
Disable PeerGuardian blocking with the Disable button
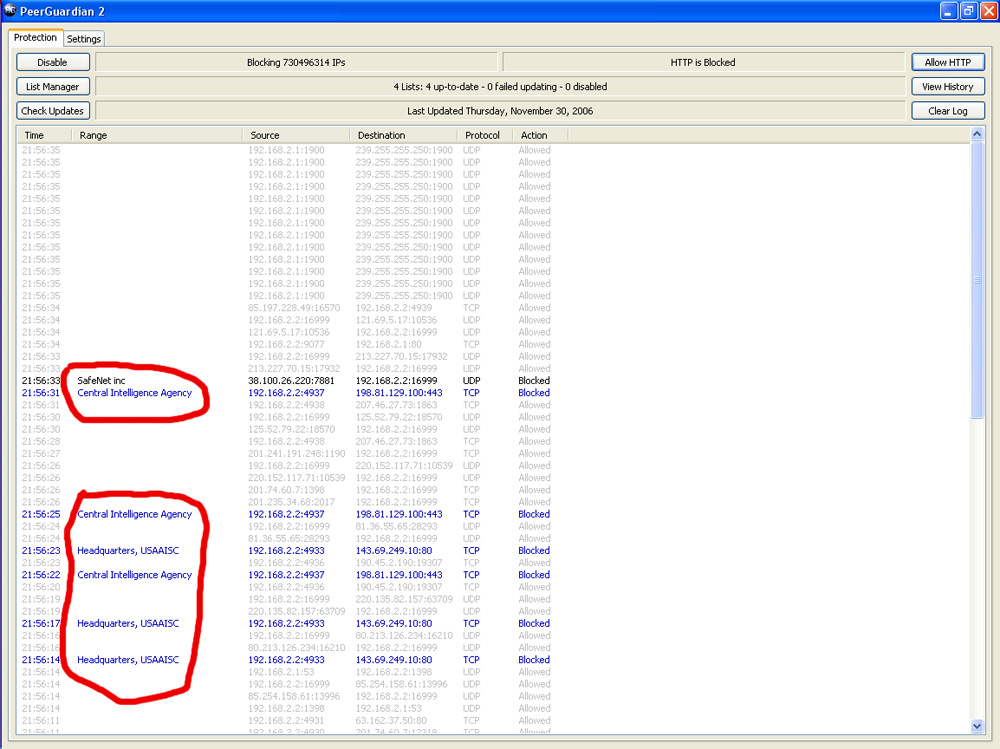pyautogui.click(x=52, y=63)
